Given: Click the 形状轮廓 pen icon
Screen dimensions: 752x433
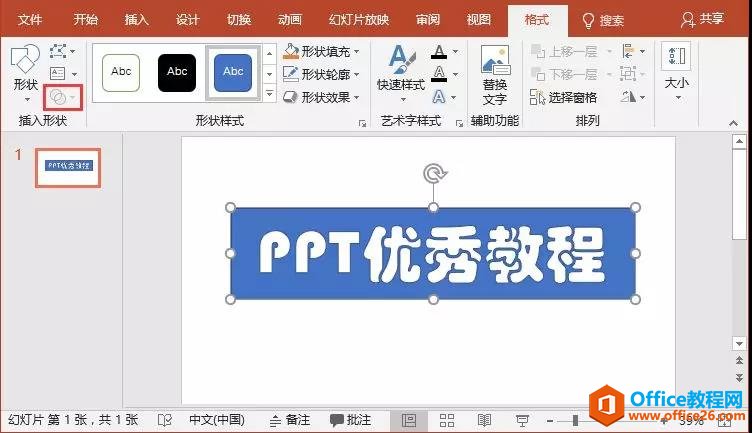Looking at the screenshot, I should tap(291, 74).
